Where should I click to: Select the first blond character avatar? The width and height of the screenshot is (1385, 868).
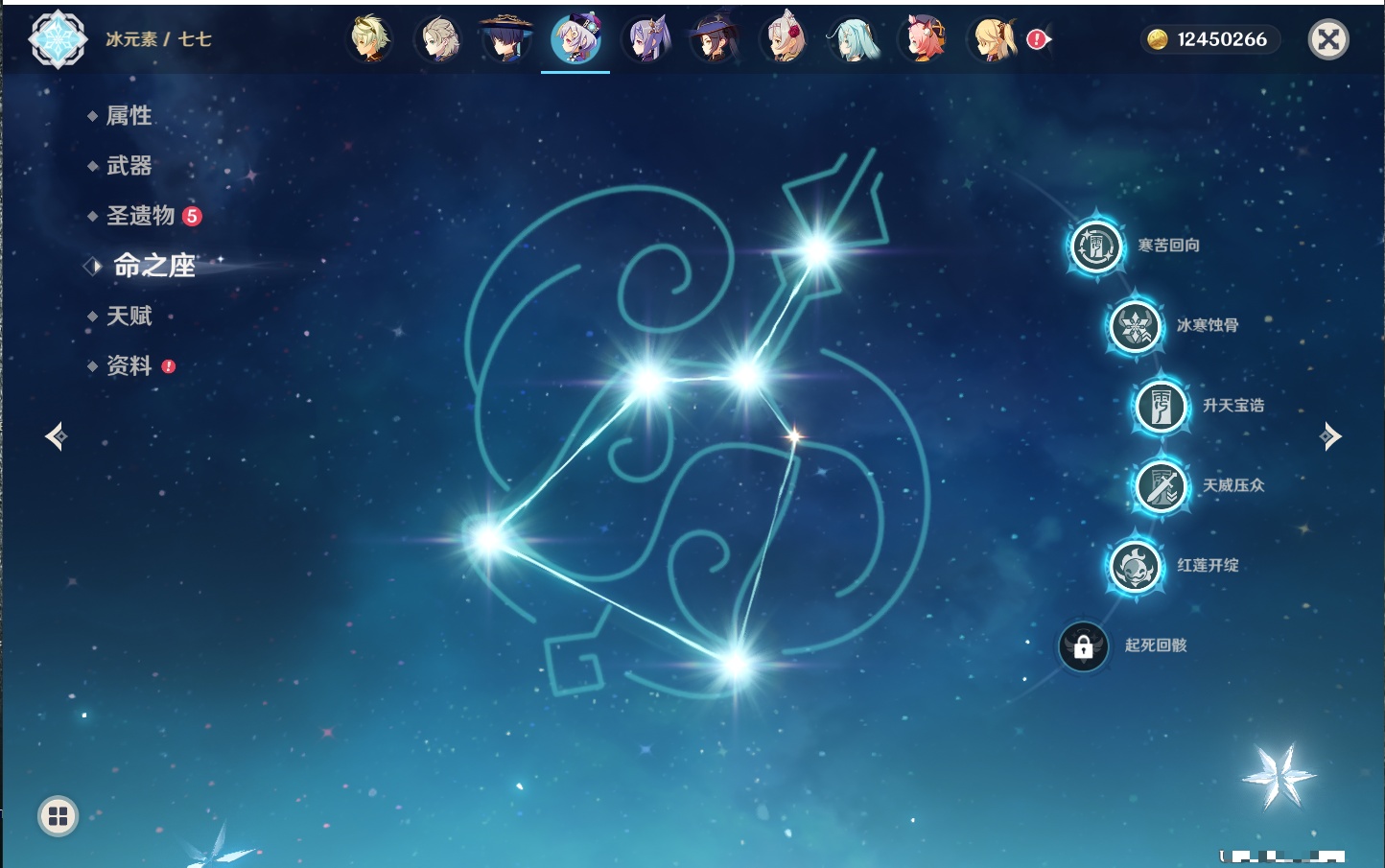click(369, 39)
